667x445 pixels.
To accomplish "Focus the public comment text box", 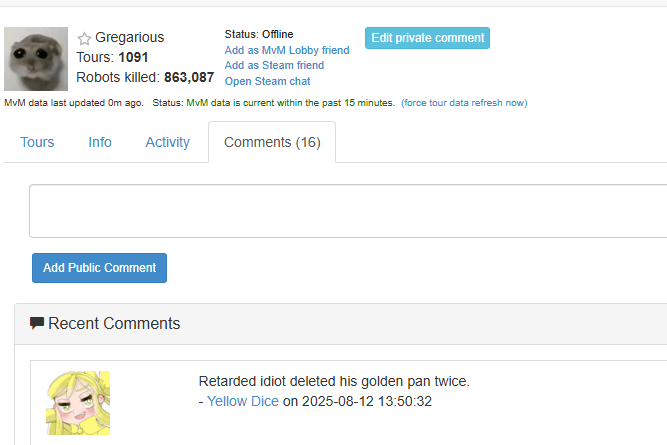I will [x=348, y=211].
